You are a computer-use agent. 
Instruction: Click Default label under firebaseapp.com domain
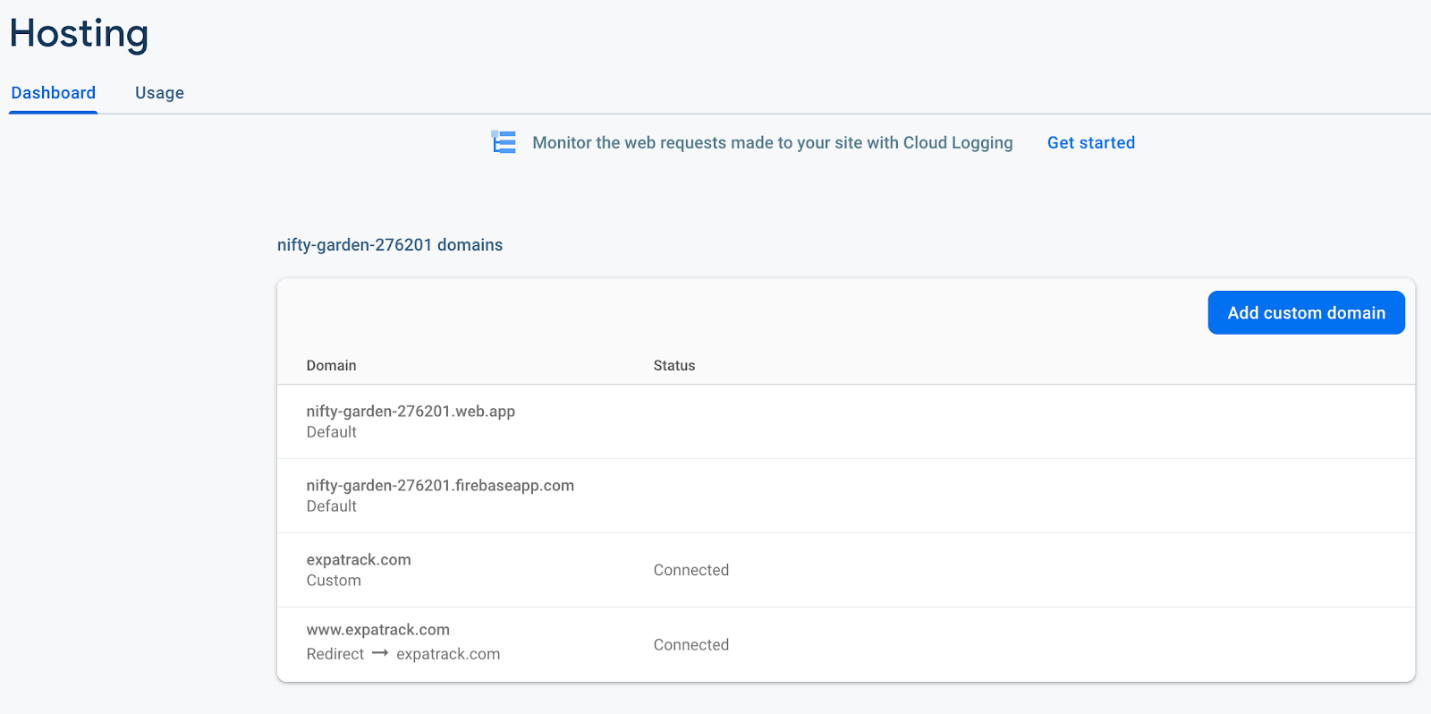[x=331, y=506]
